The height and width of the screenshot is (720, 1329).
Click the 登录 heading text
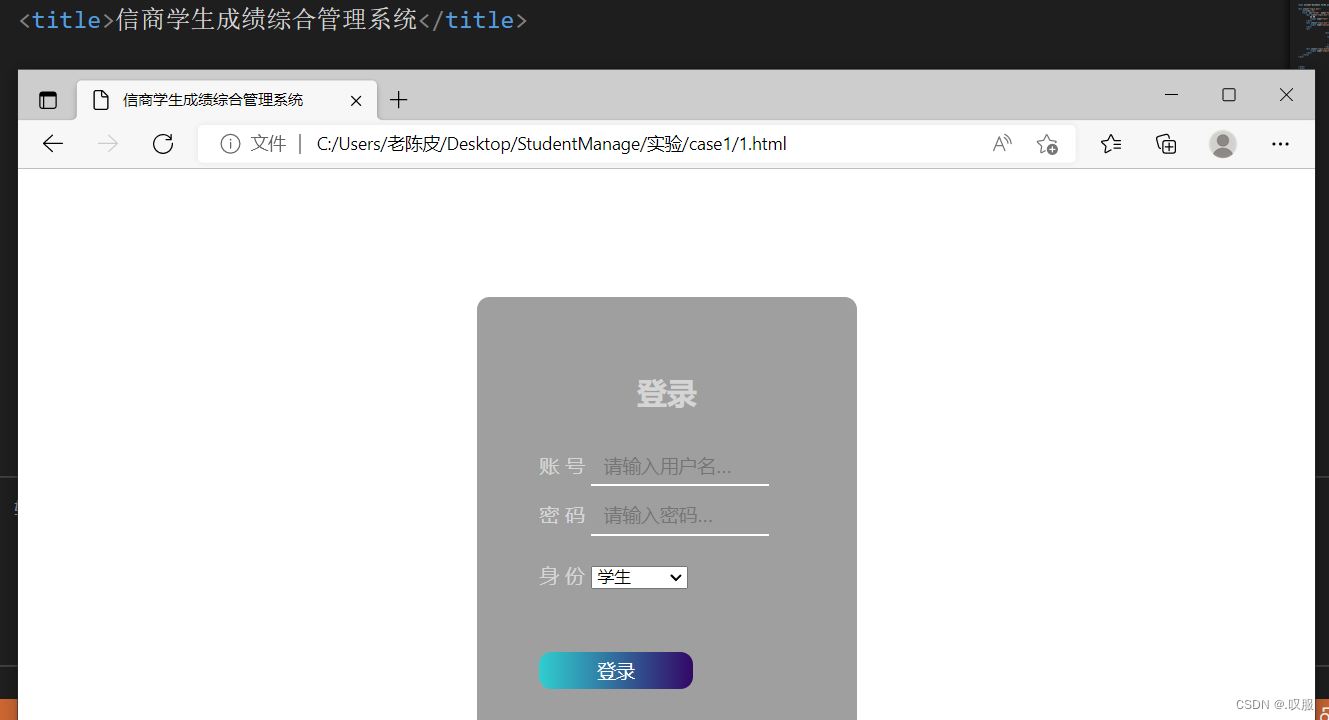667,394
